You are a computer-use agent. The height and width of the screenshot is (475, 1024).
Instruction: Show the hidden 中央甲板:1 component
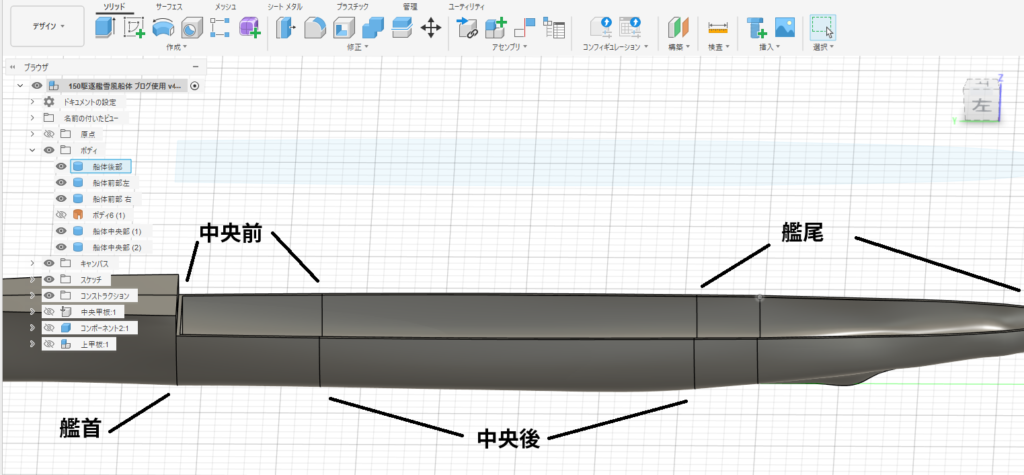tap(48, 312)
